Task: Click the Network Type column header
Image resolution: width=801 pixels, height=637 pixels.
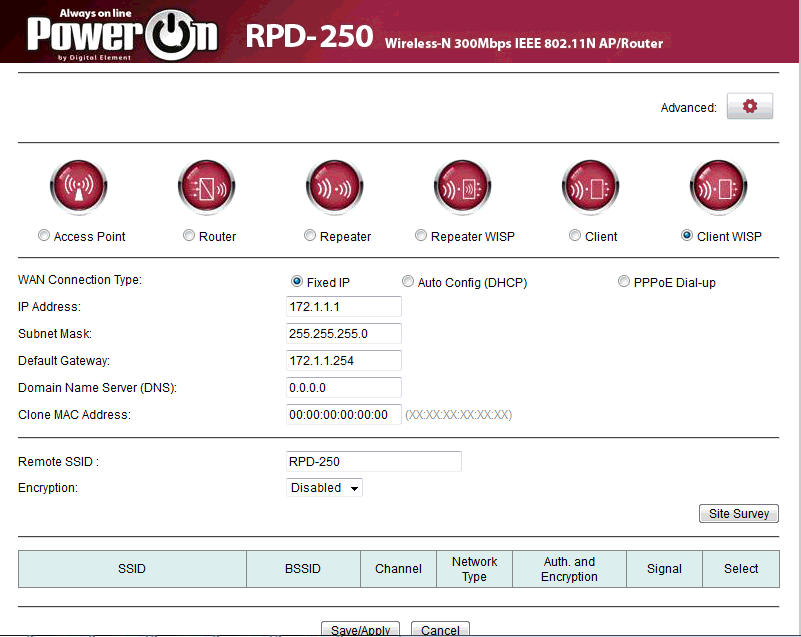Action: (x=475, y=569)
